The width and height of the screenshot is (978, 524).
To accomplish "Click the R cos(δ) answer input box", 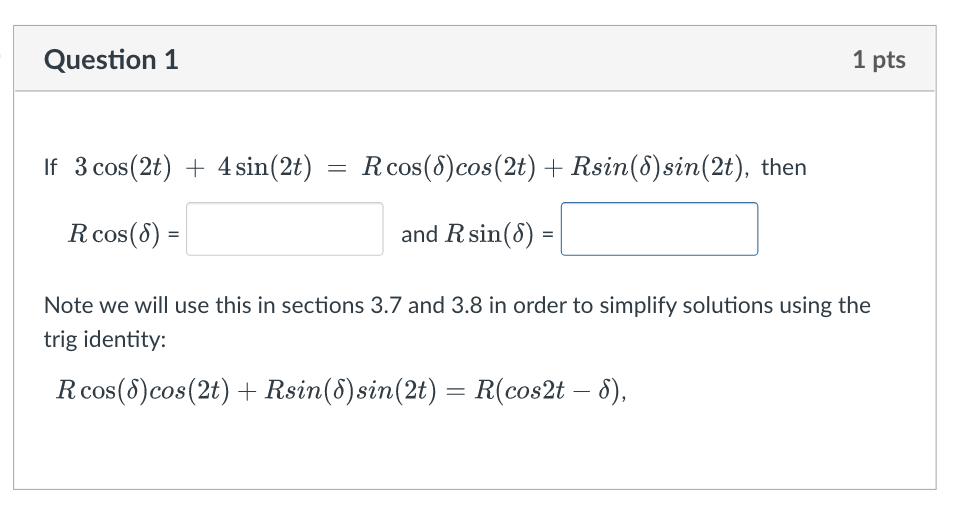I will pos(284,229).
